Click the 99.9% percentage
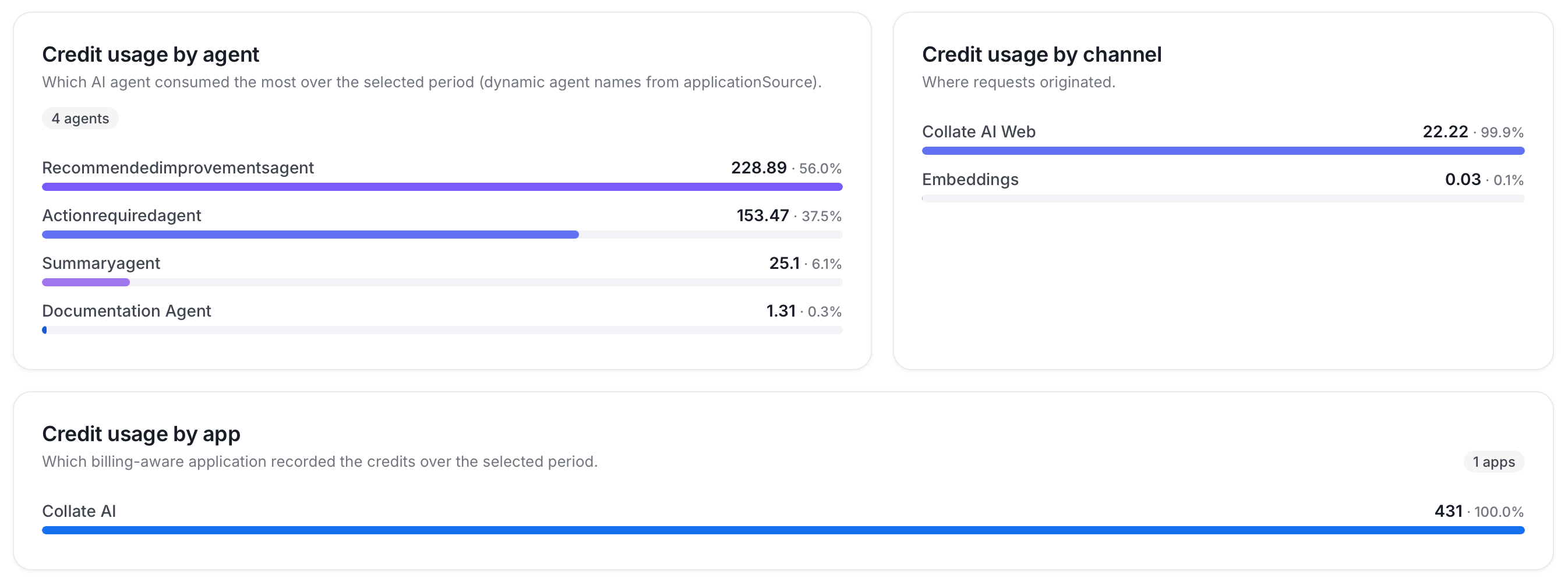The height and width of the screenshot is (582, 1568). click(1502, 133)
